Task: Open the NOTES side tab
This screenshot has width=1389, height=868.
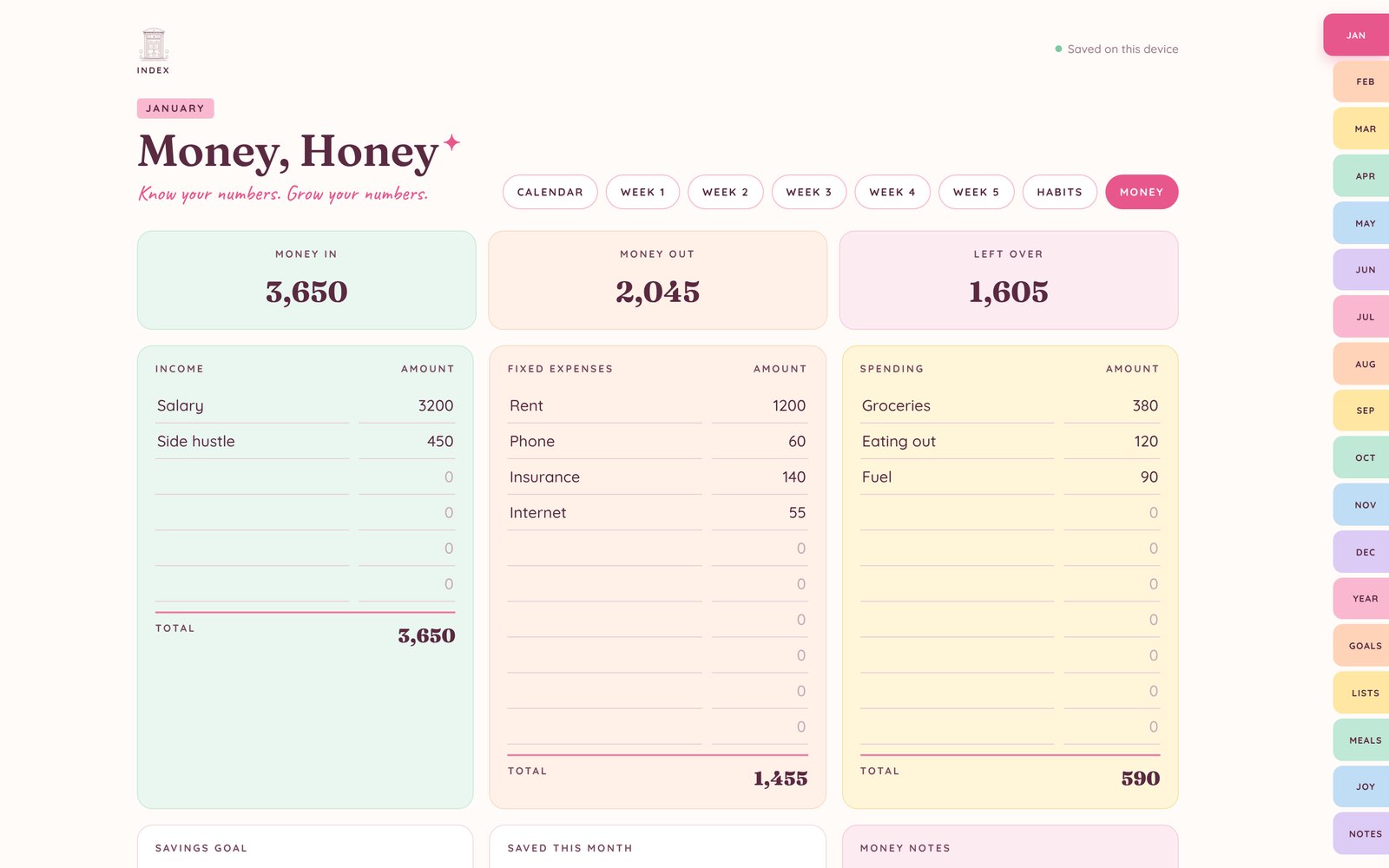Action: point(1361,833)
